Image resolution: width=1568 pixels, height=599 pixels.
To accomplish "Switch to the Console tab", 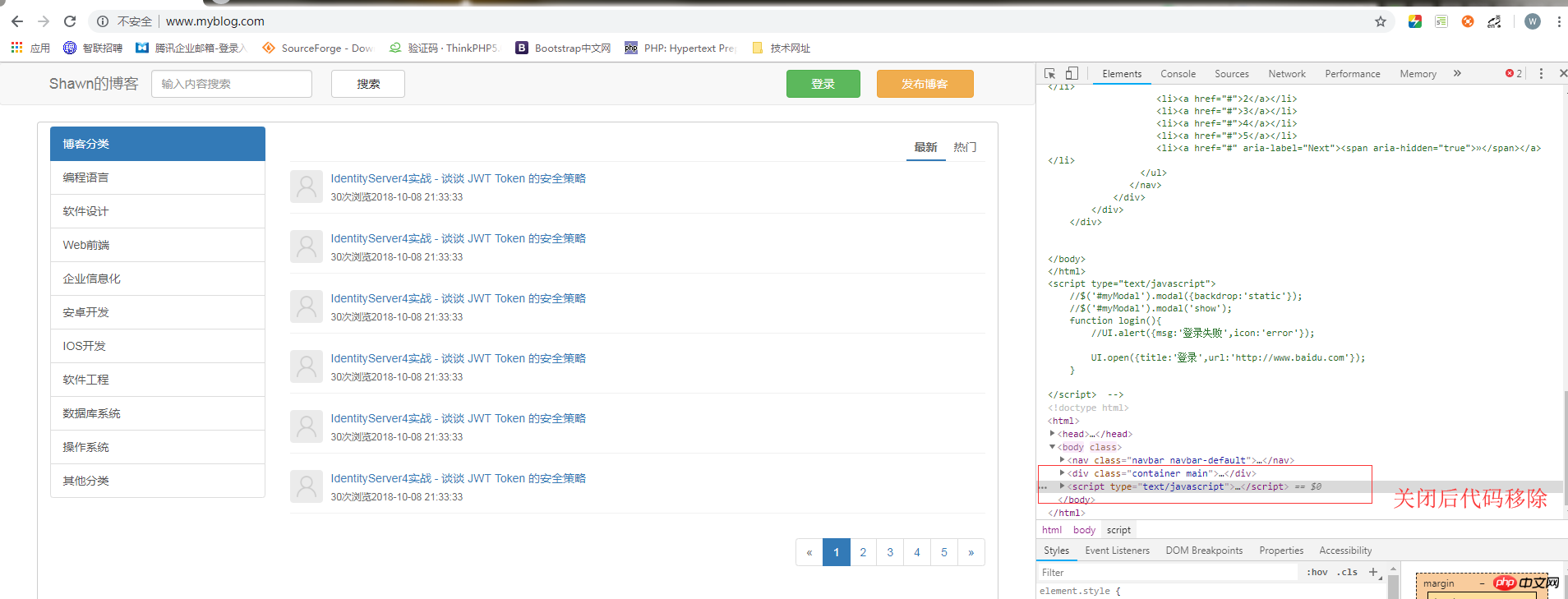I will click(1178, 73).
